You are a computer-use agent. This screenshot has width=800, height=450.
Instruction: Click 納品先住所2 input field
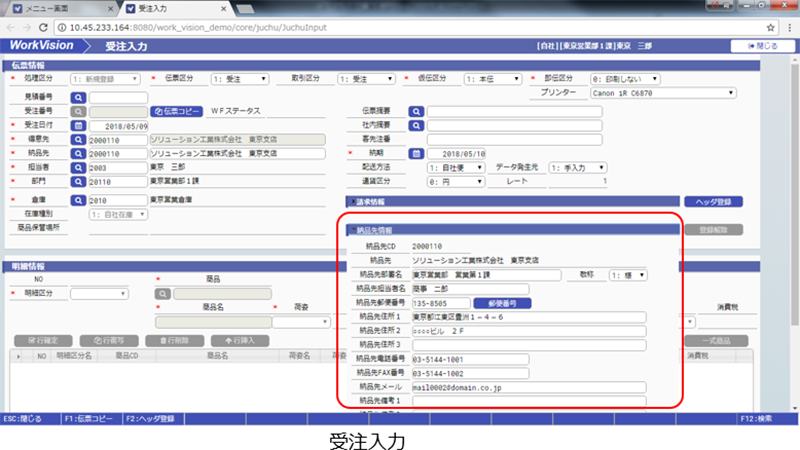click(x=529, y=331)
